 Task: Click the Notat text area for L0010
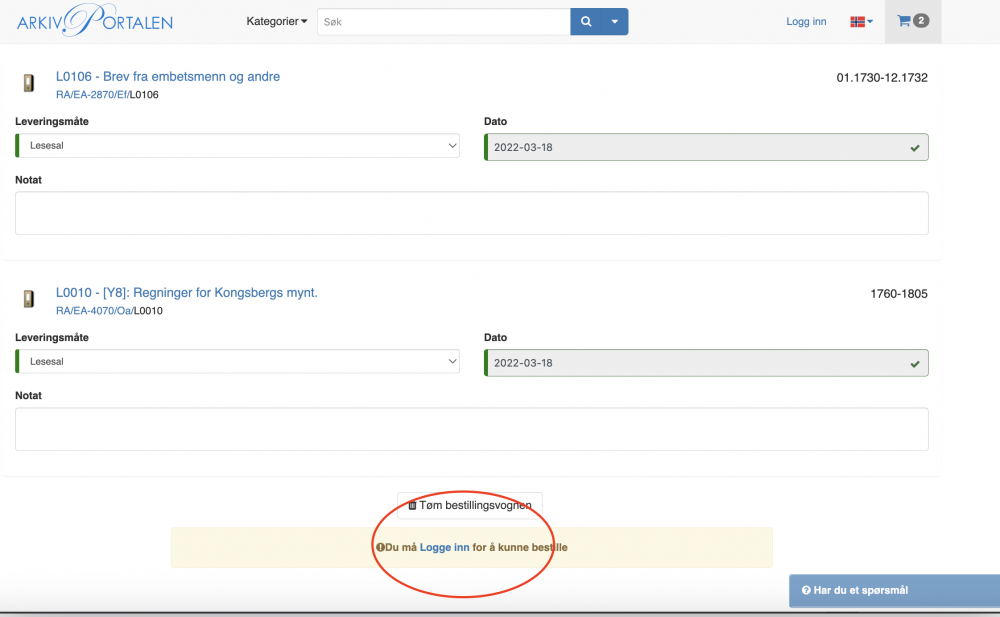click(x=471, y=429)
